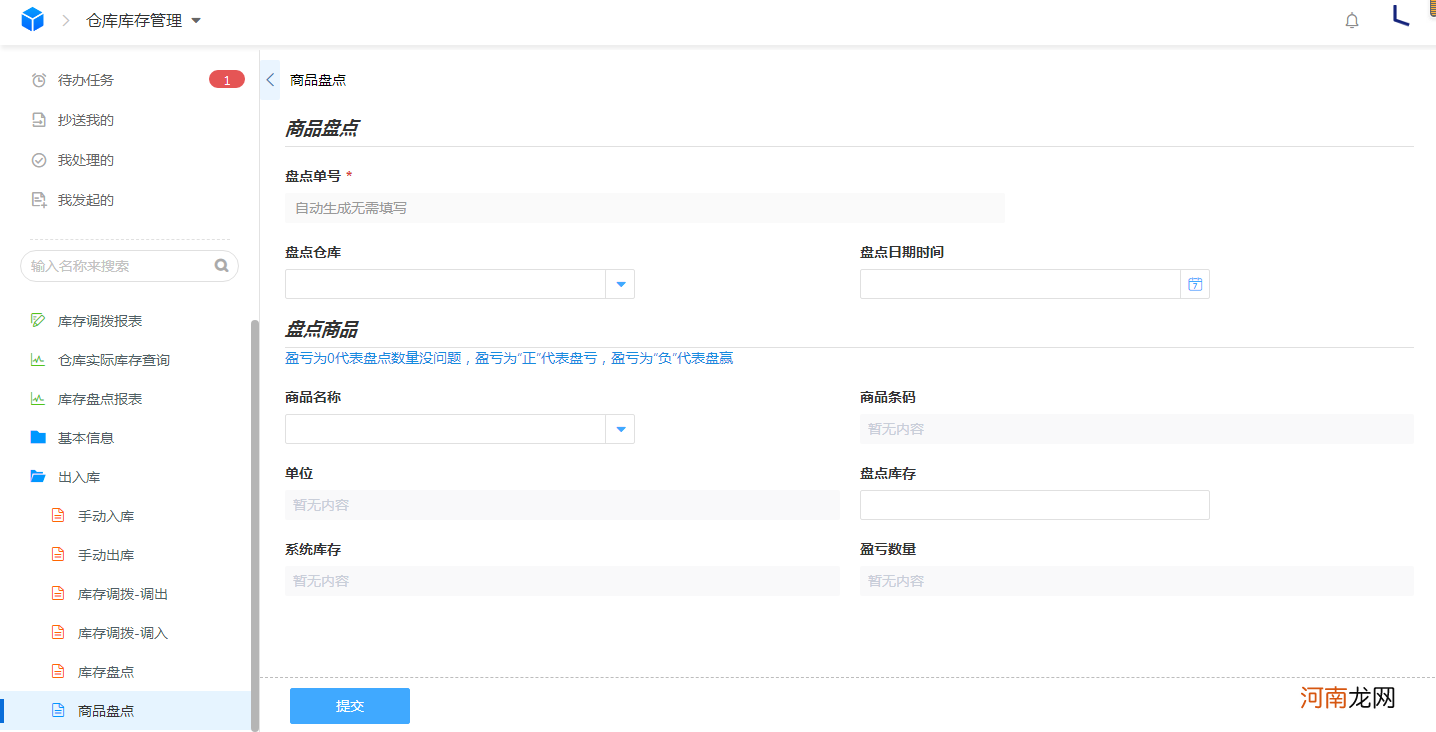Click the form icon beside 库存调拨-调入

click(x=58, y=633)
